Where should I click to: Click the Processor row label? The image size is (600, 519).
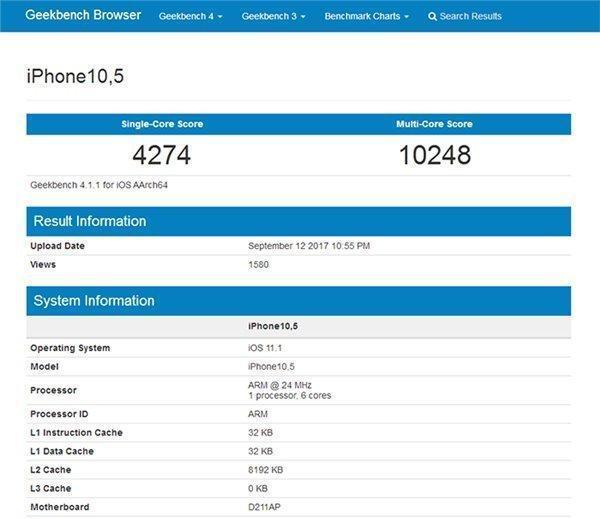tap(53, 390)
